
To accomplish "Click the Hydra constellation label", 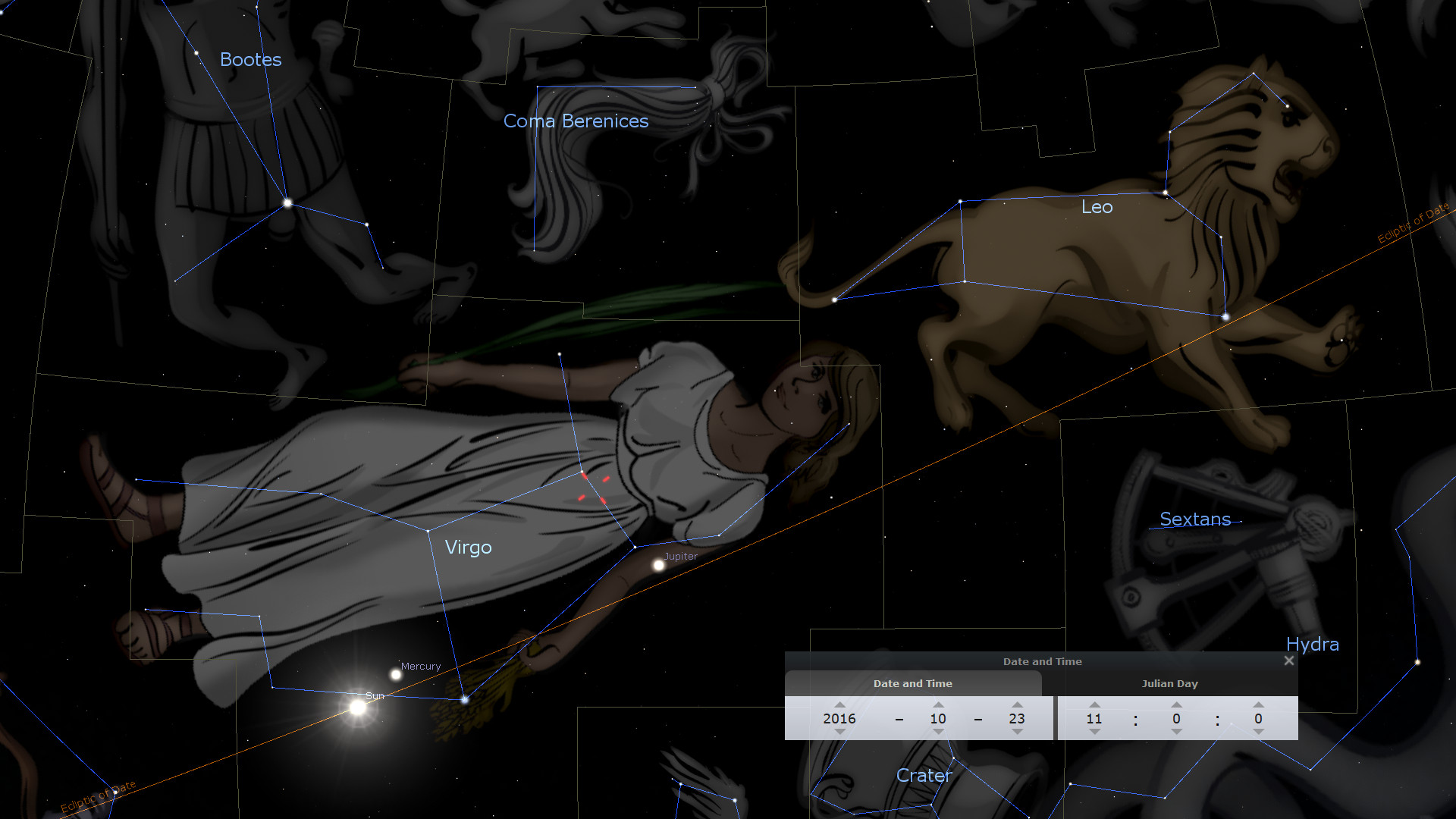I will pos(1312,644).
